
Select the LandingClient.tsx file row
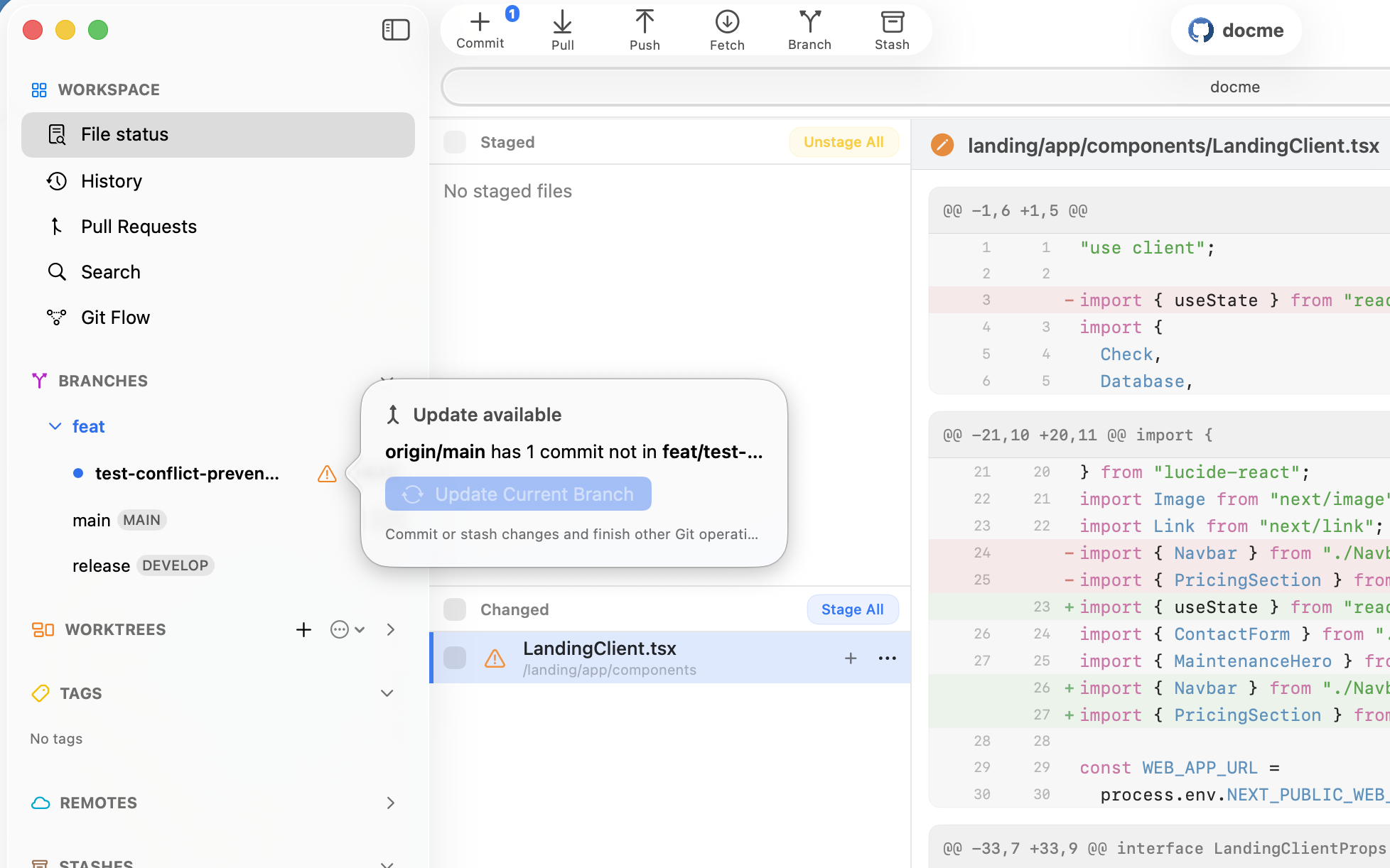click(670, 658)
